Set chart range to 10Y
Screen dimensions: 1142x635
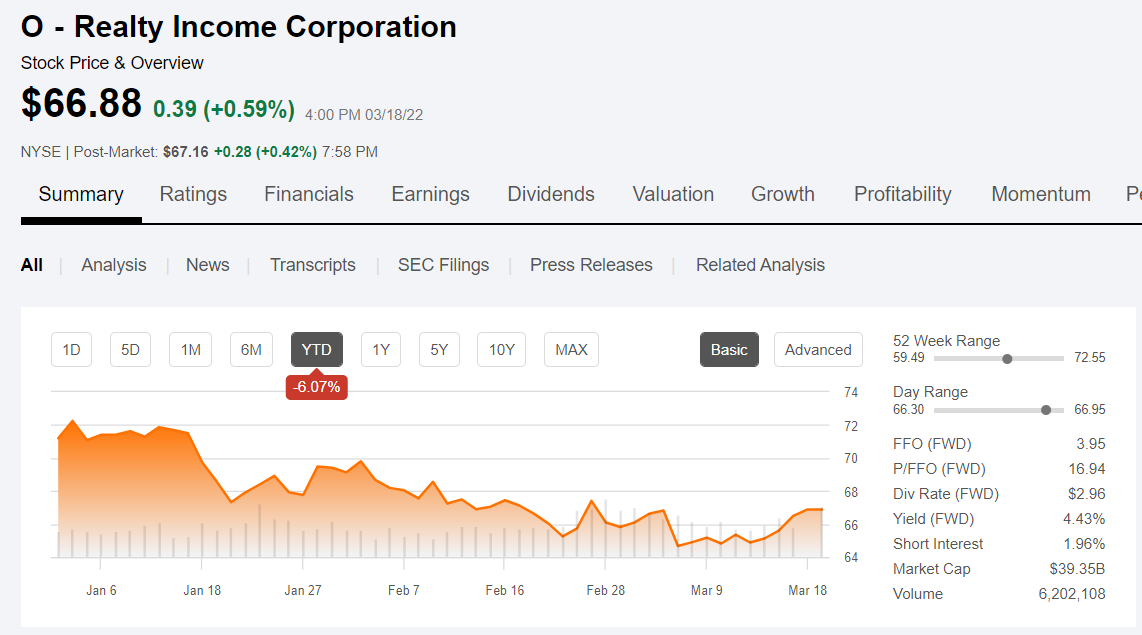click(x=502, y=350)
